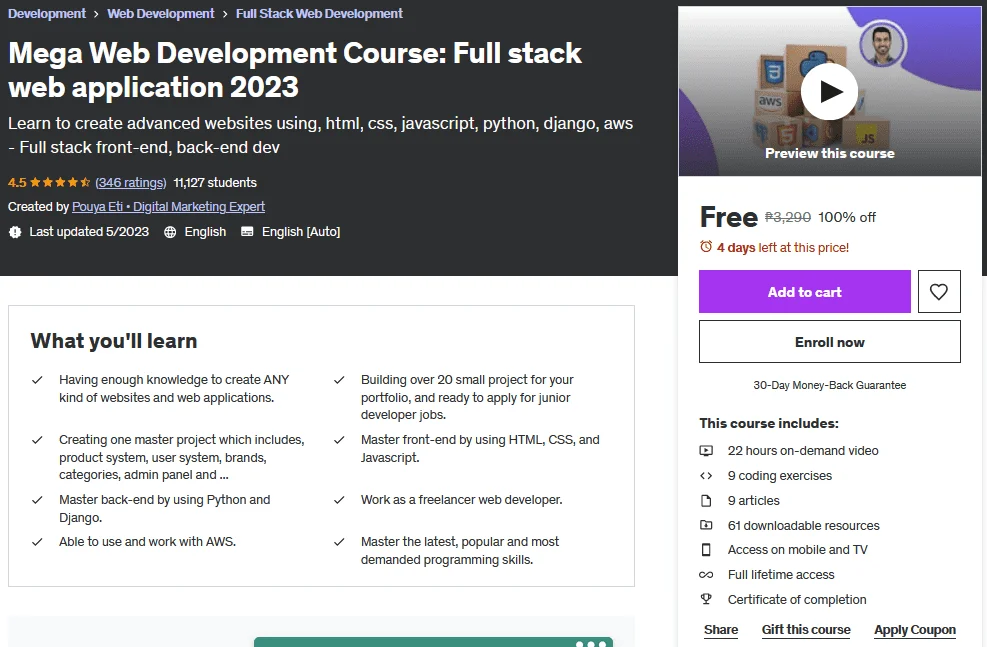The width and height of the screenshot is (987, 647).
Task: Click checkmark beside 'Work as a freelancer'
Action: tap(339, 500)
